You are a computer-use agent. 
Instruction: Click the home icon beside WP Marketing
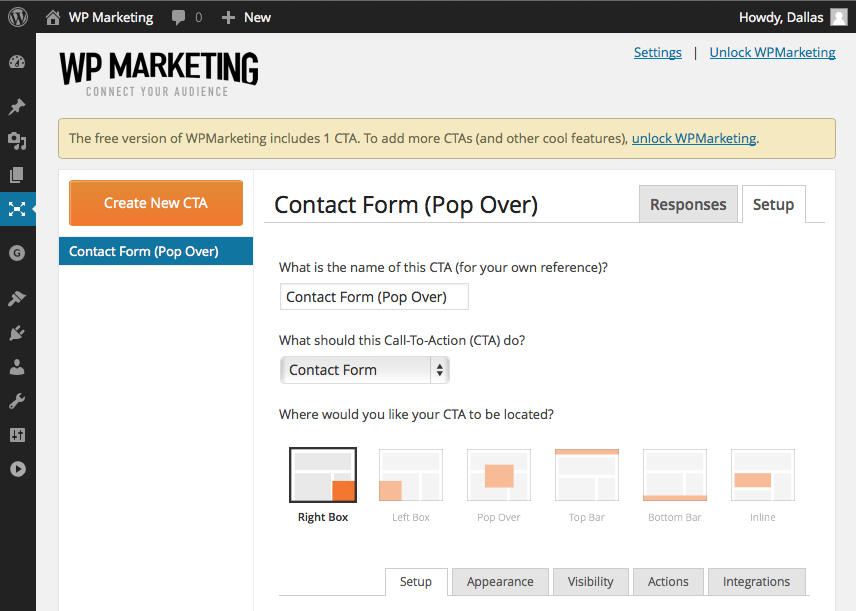click(x=53, y=17)
